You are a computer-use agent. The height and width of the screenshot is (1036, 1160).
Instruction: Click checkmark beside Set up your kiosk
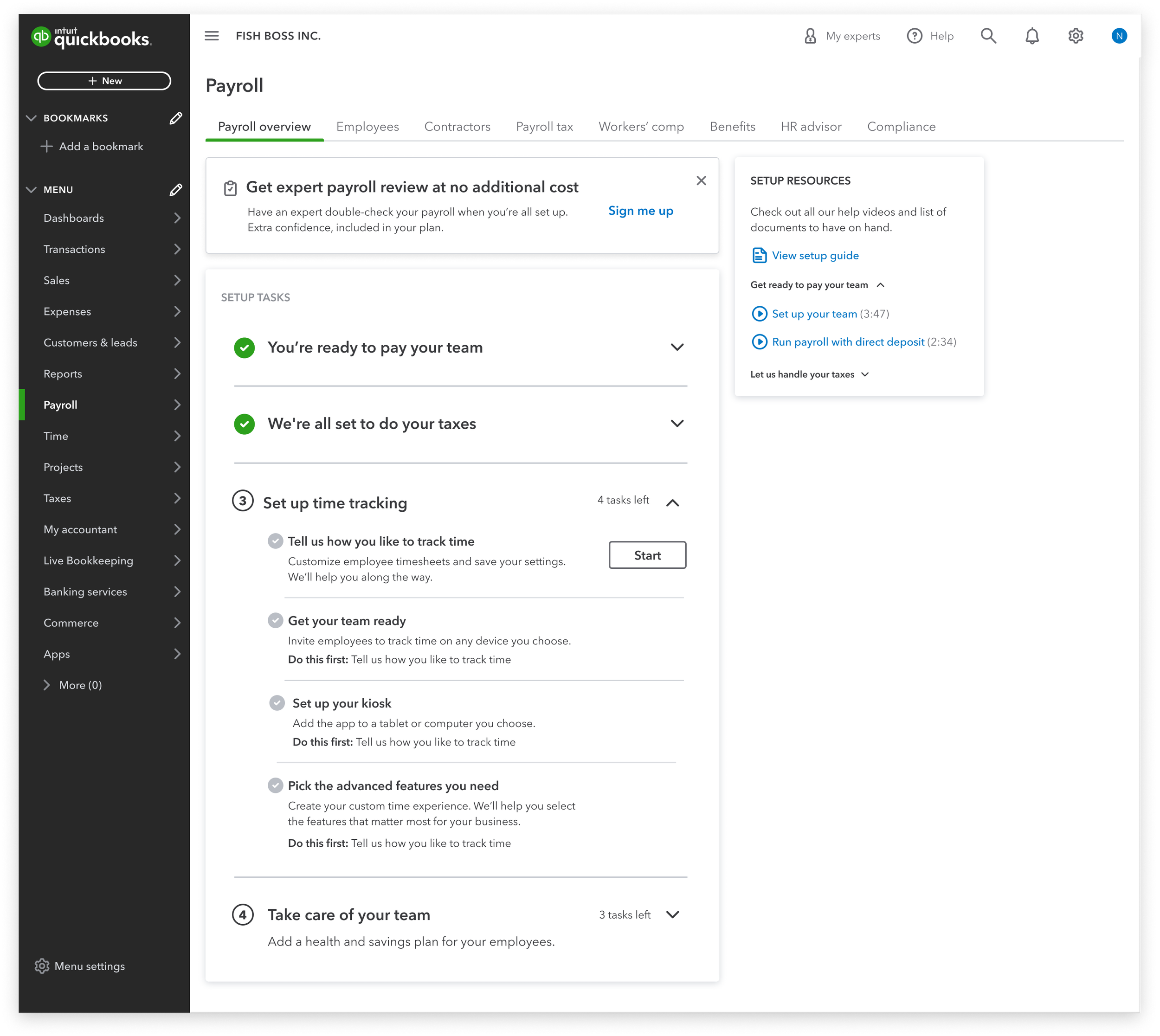click(x=277, y=703)
